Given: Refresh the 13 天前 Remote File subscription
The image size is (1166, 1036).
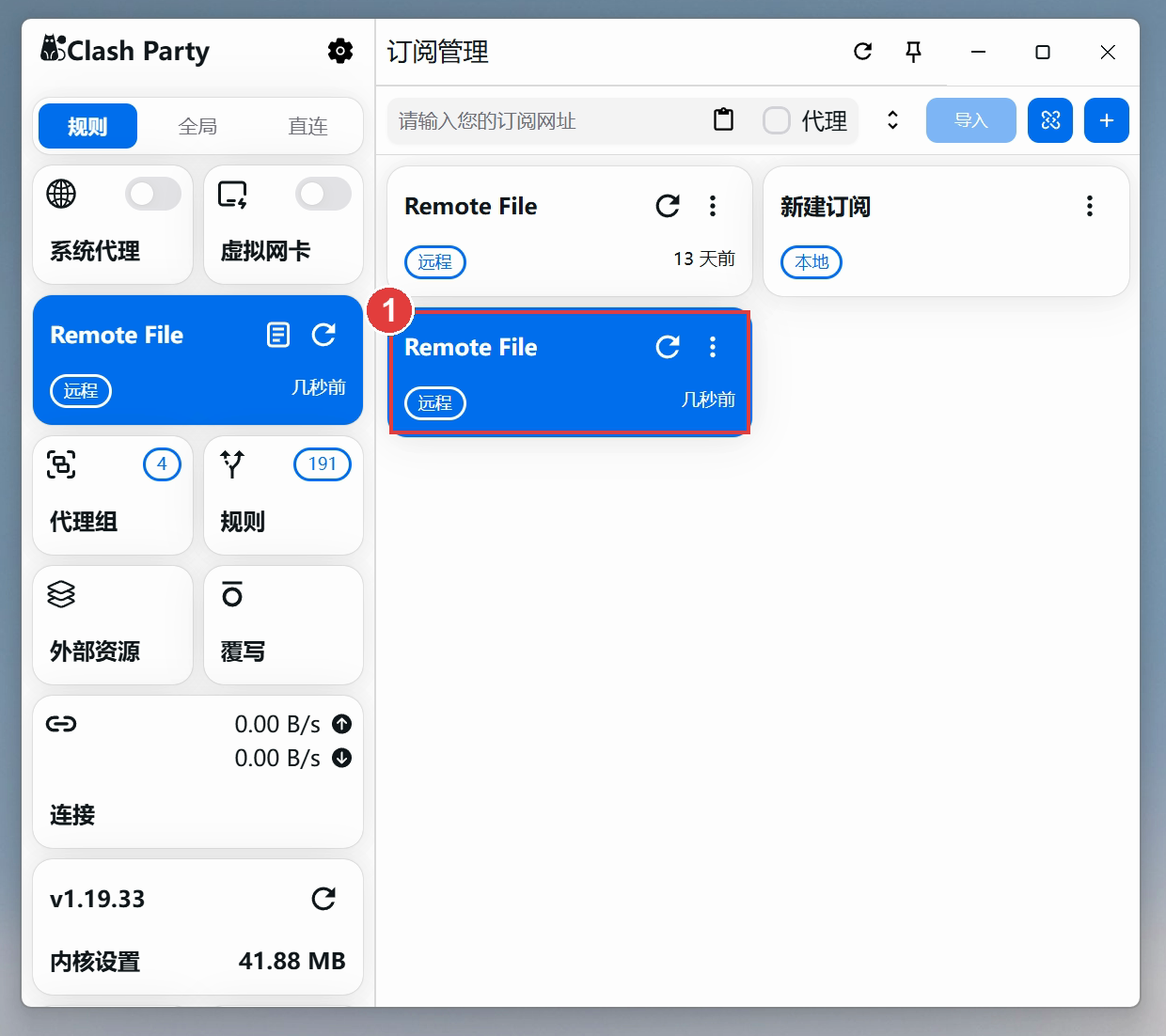Looking at the screenshot, I should (668, 206).
